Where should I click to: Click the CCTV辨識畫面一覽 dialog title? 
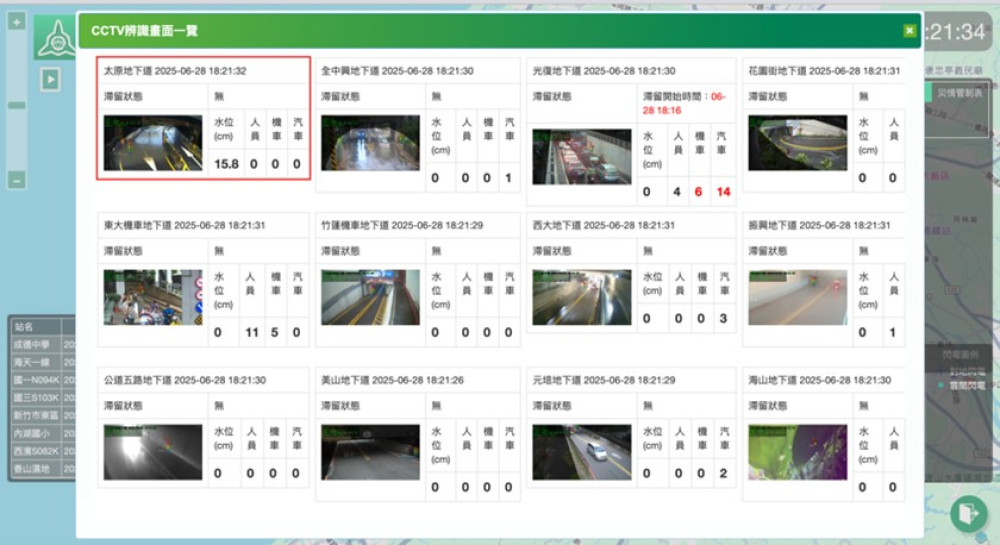pos(144,31)
